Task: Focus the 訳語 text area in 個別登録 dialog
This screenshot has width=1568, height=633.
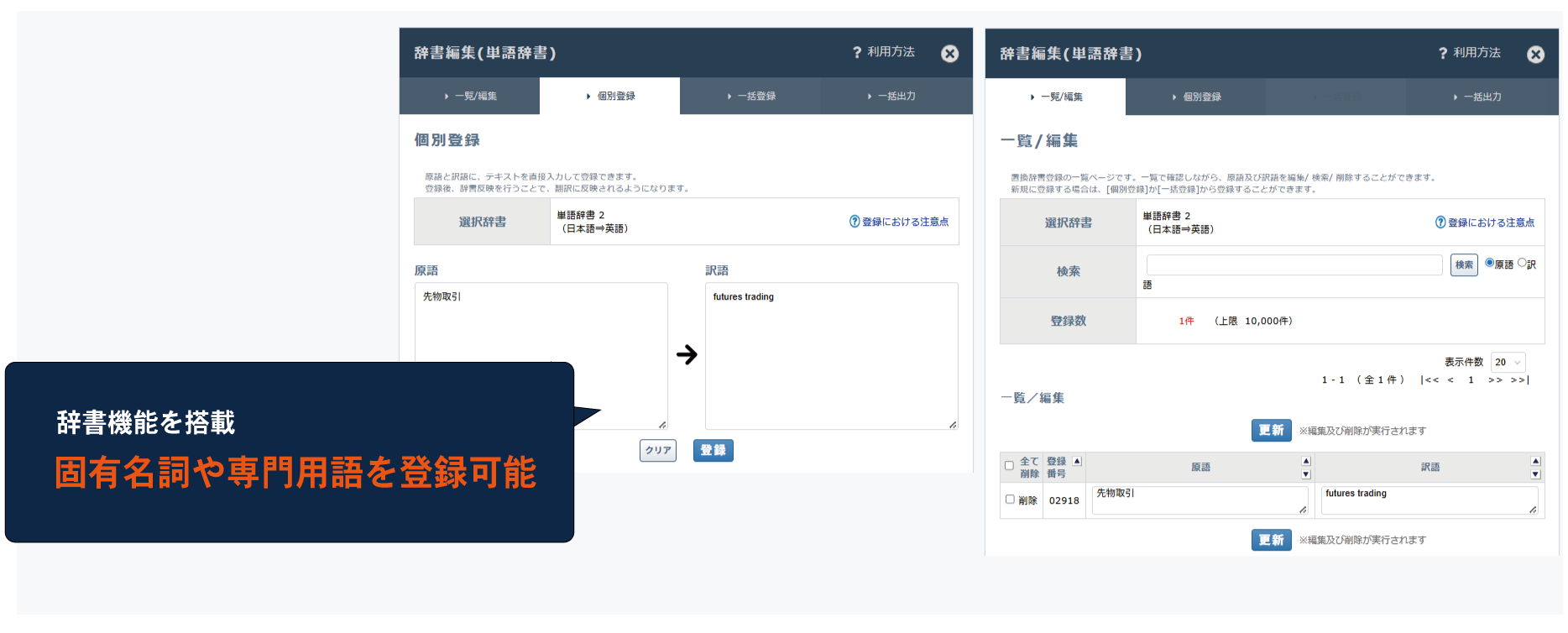Action: tap(832, 356)
